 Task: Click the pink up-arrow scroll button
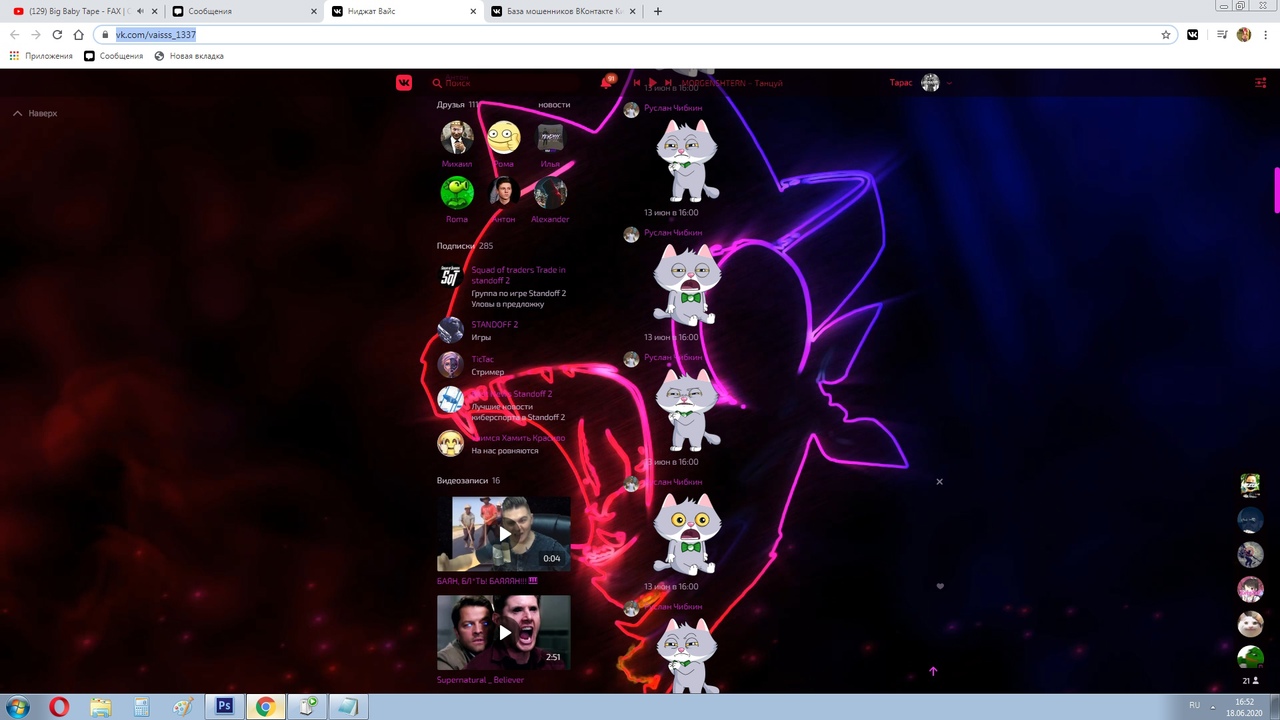933,671
